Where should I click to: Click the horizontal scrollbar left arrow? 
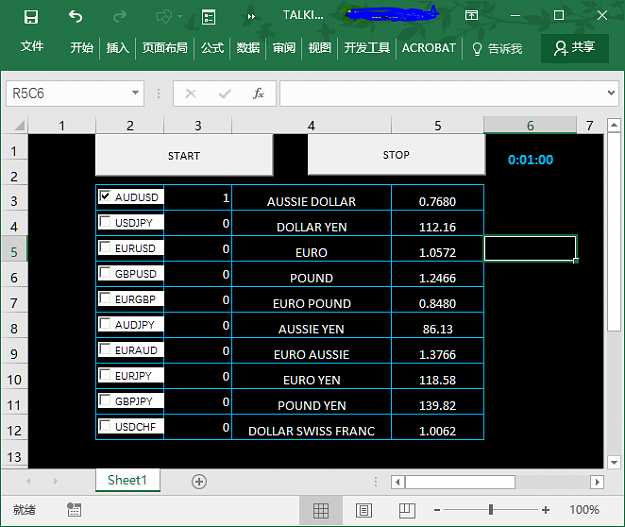pos(397,482)
